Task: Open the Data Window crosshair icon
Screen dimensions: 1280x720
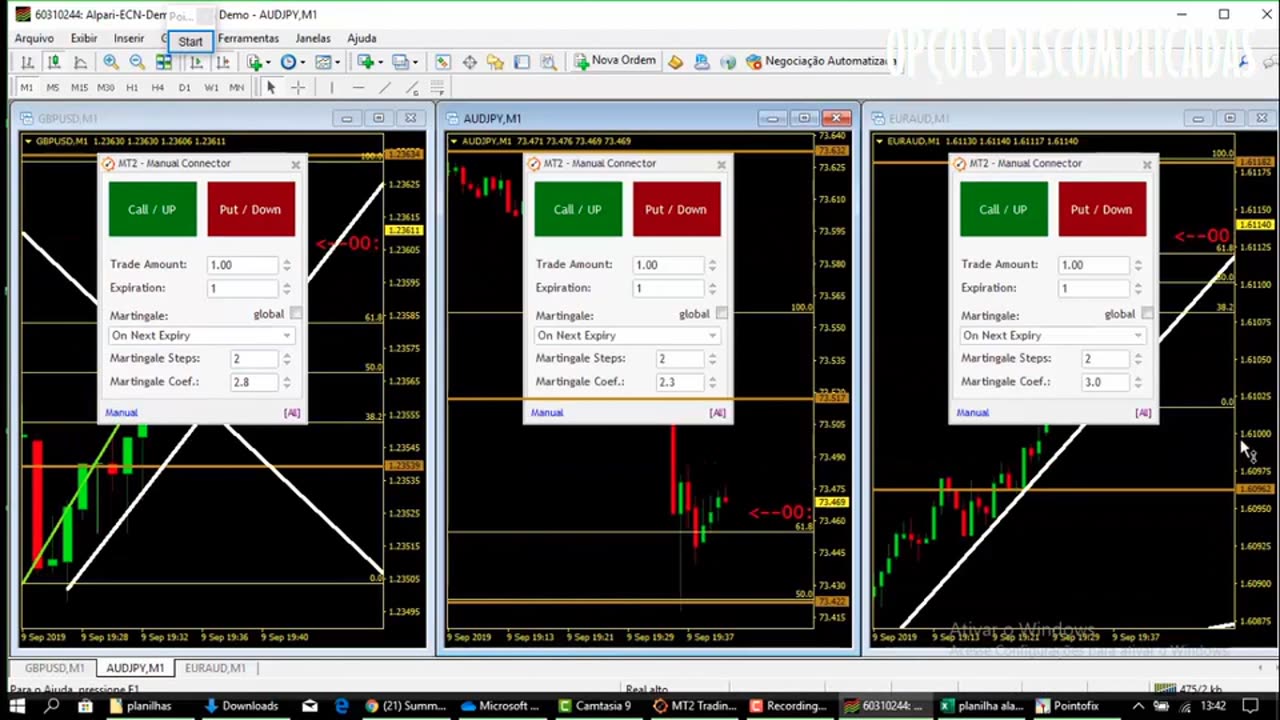Action: (x=469, y=62)
